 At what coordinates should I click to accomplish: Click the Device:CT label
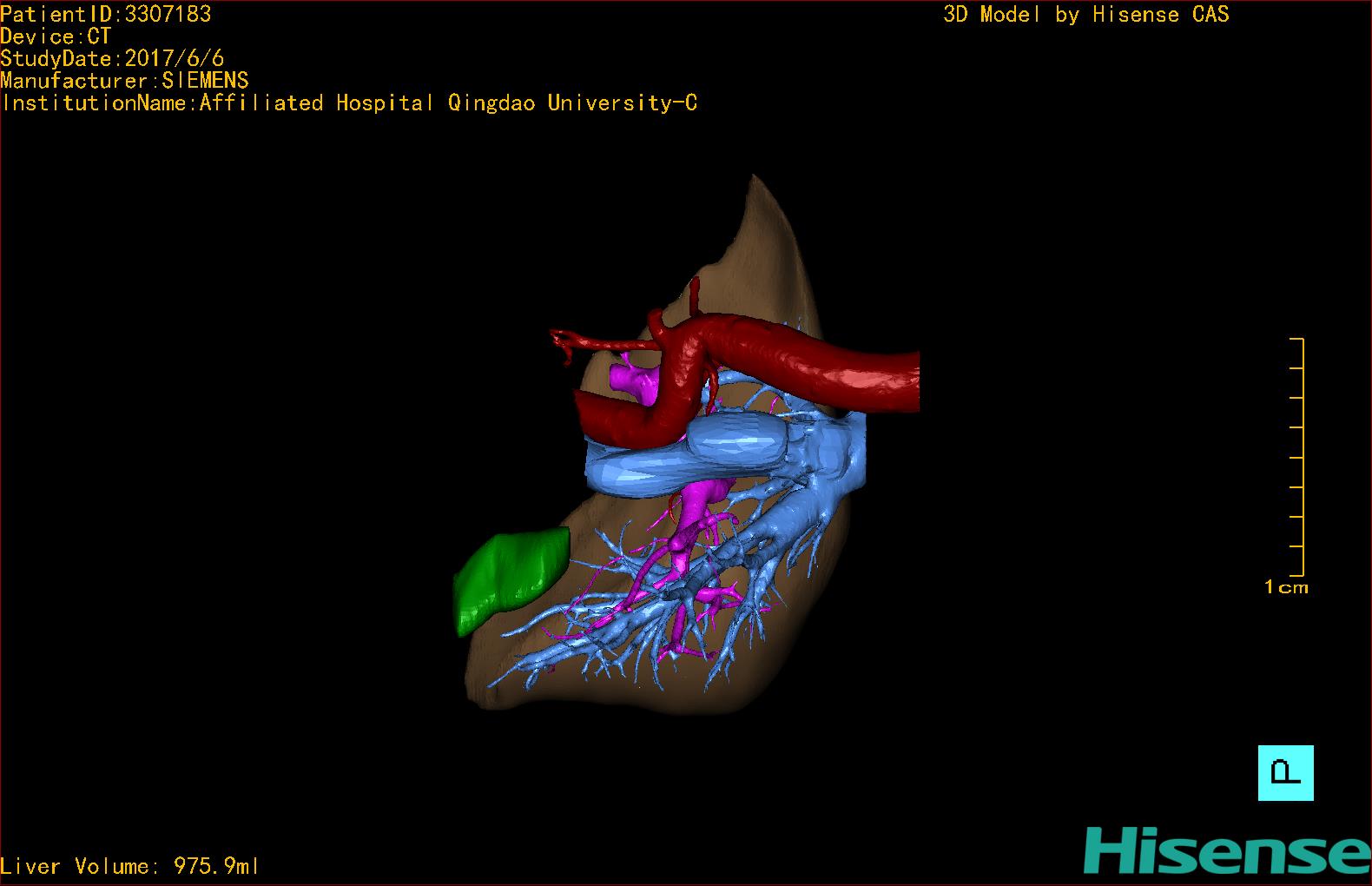[x=56, y=36]
